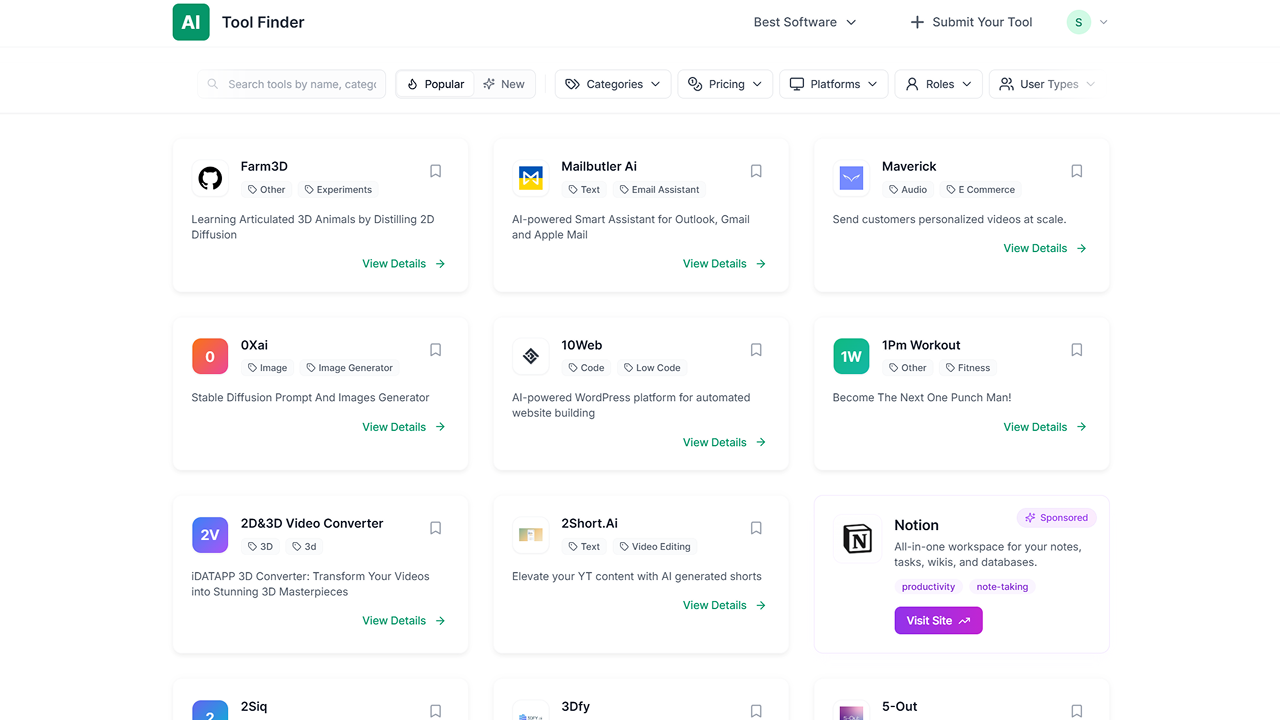Click the Farm3D GitHub logo icon

tap(210, 179)
